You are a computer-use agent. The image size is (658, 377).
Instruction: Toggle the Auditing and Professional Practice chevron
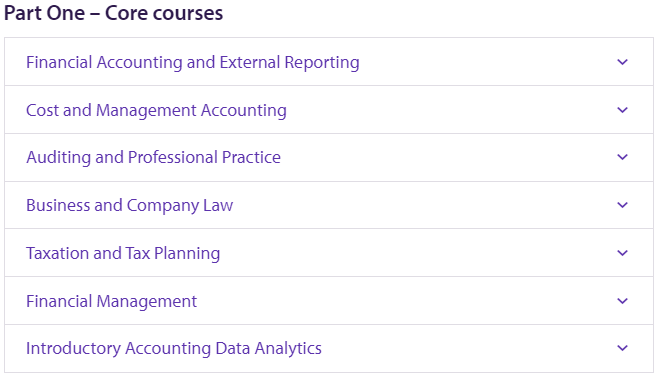click(622, 157)
